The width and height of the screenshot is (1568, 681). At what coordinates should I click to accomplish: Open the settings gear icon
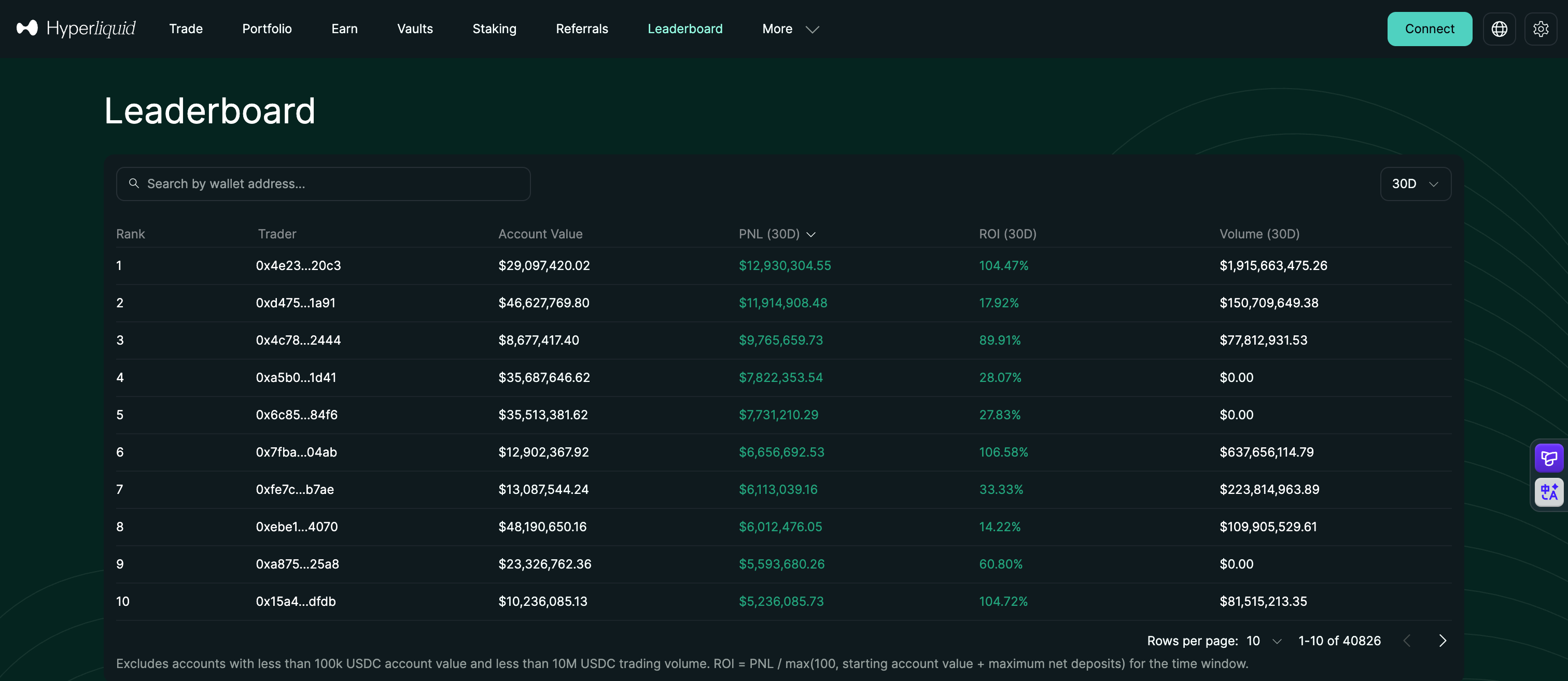(1541, 29)
